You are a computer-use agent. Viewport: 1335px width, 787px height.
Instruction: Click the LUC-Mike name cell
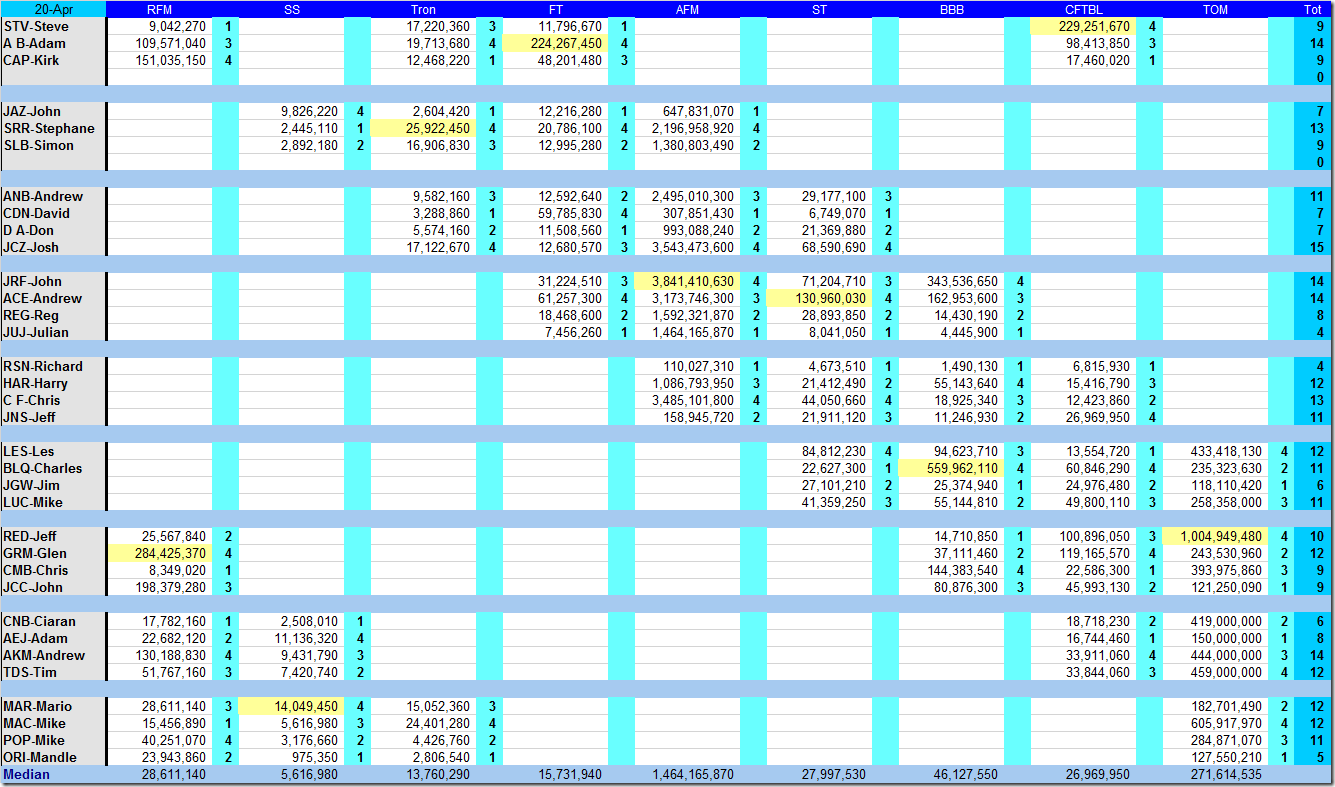click(x=53, y=502)
